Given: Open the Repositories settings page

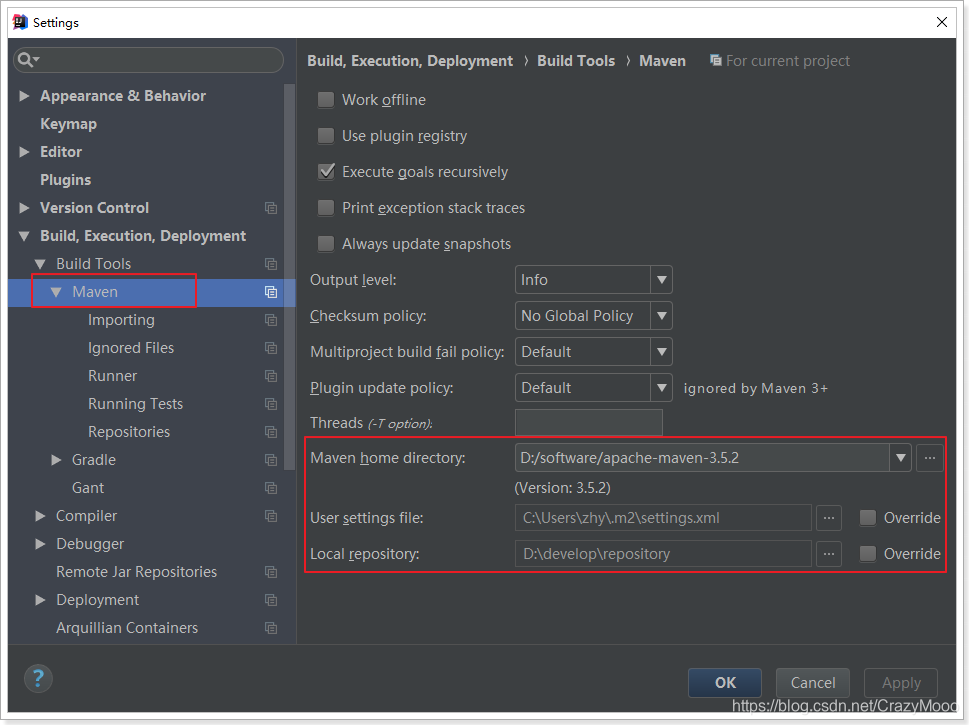Looking at the screenshot, I should coord(129,432).
